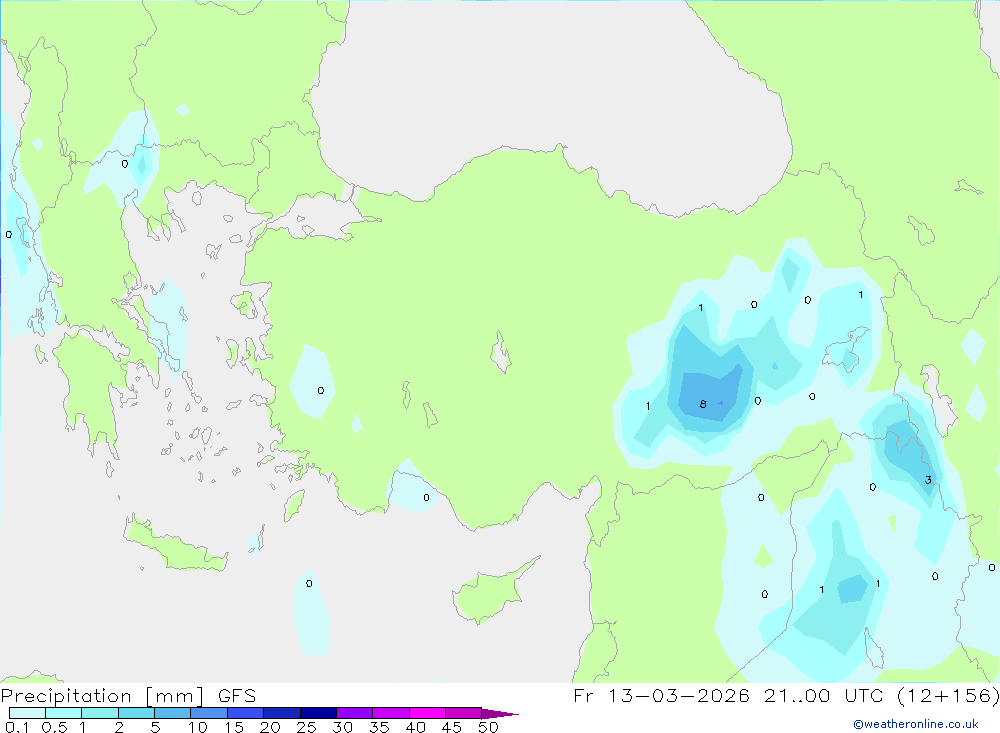This screenshot has width=1000, height=733.
Task: Choose the 20–25 mm dark blue legend swatch
Action: point(282,713)
